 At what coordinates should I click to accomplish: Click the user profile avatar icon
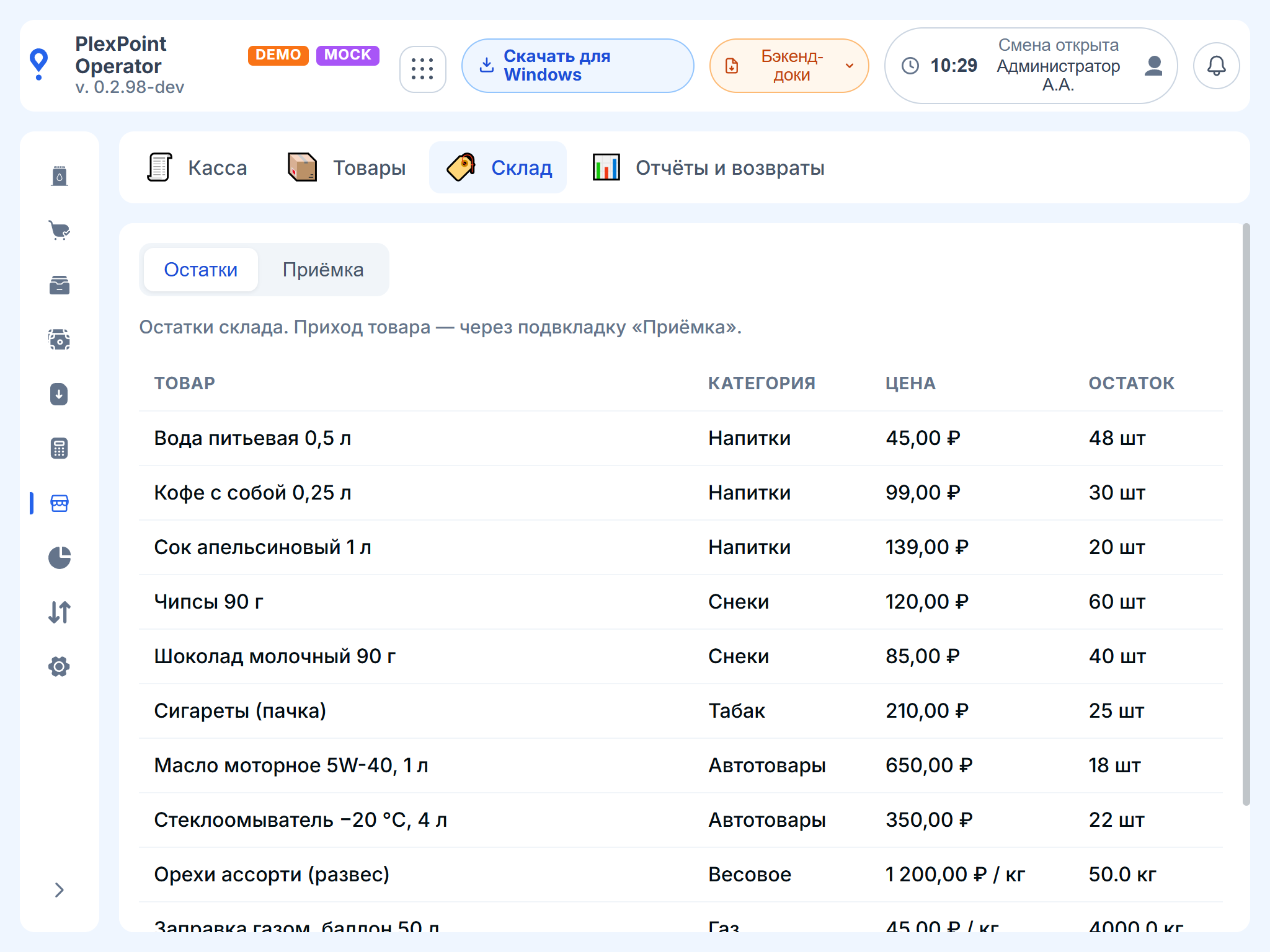pos(1153,66)
